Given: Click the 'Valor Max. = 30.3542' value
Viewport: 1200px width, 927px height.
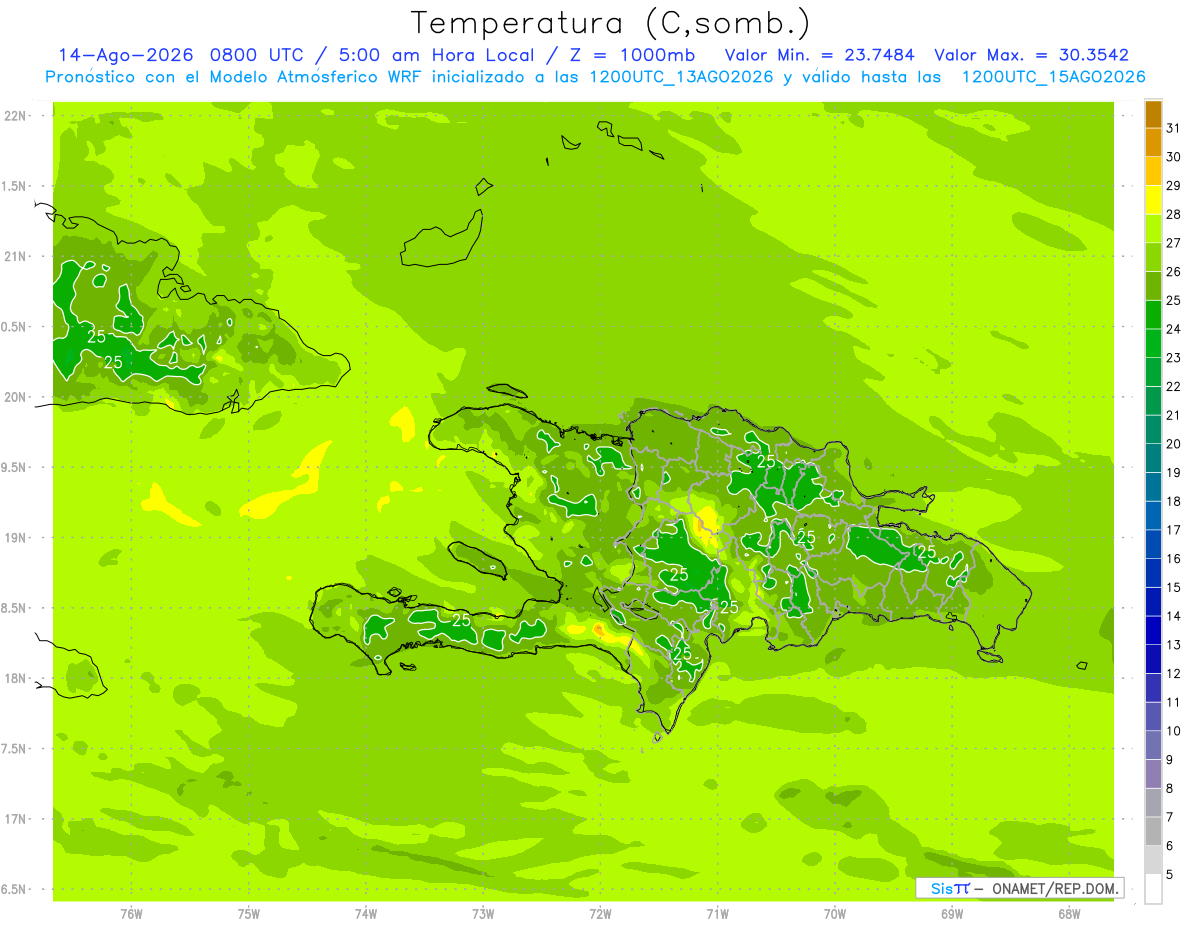Looking at the screenshot, I should pyautogui.click(x=1032, y=55).
